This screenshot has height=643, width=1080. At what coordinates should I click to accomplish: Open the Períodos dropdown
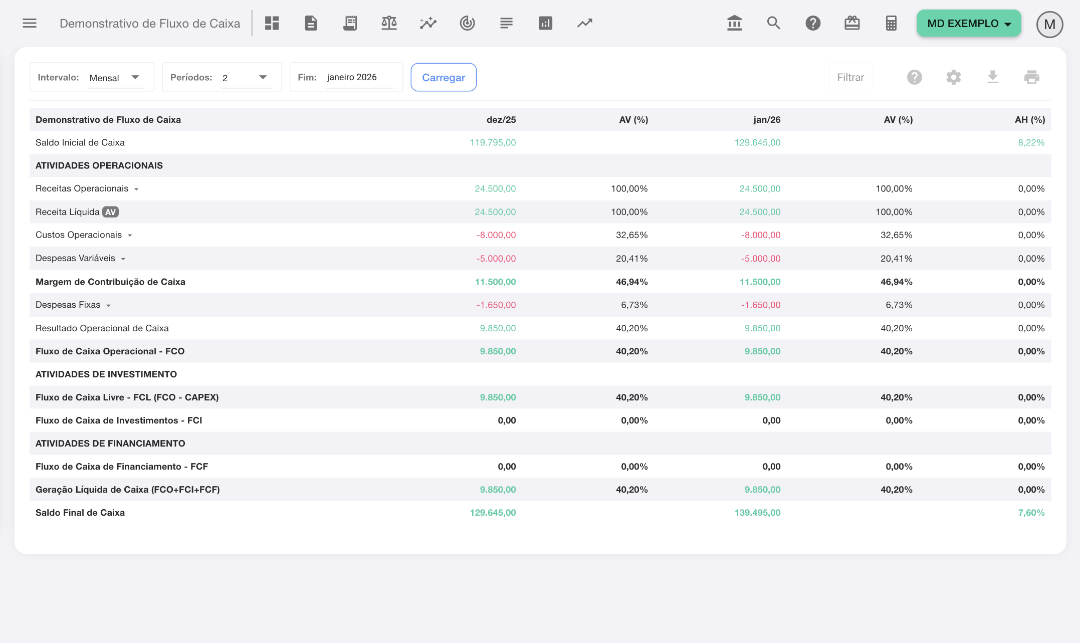click(x=246, y=77)
